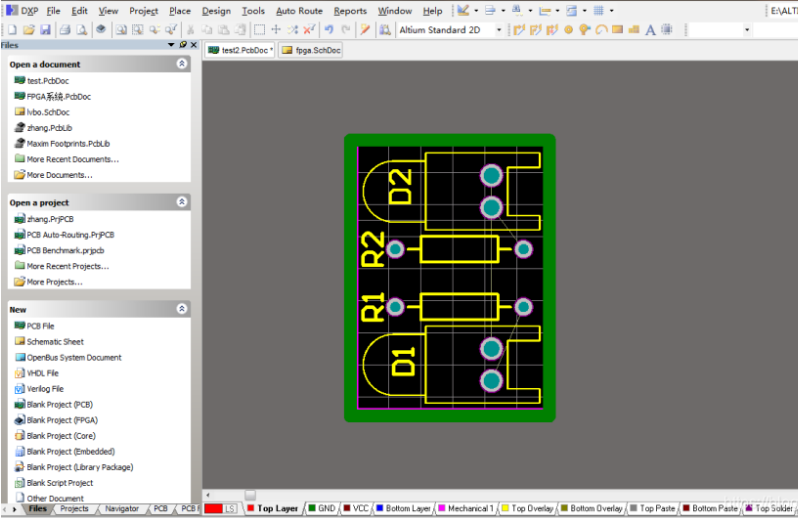The height and width of the screenshot is (518, 798).
Task: Select the upper pad of component D2
Action: (491, 176)
